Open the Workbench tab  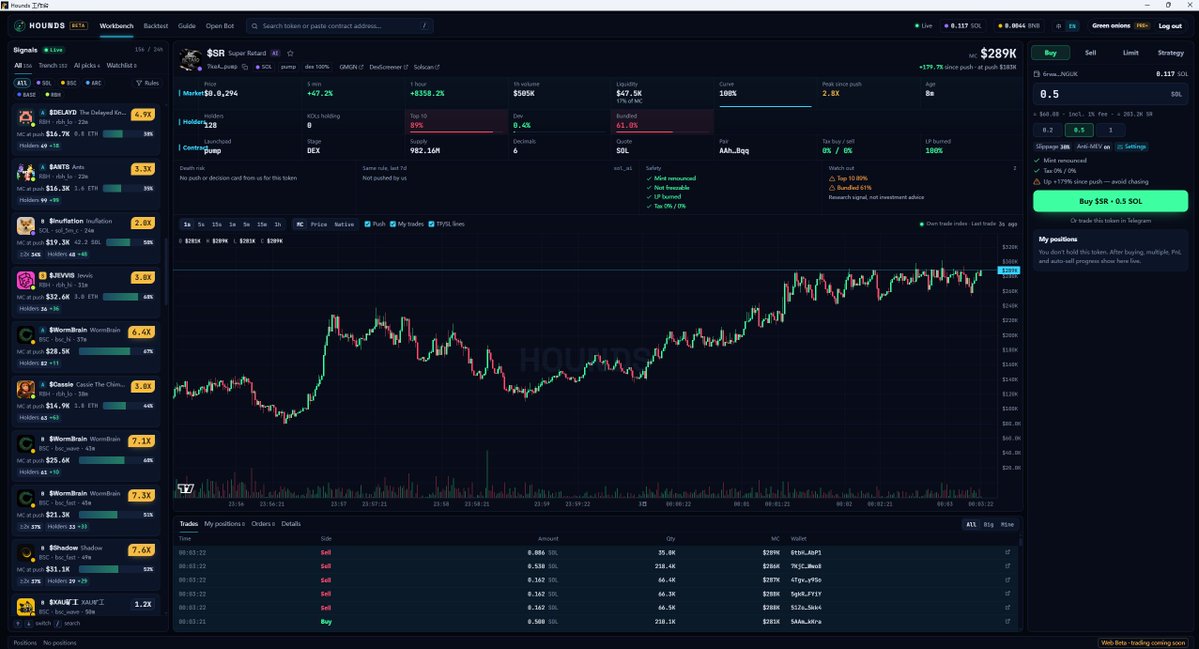click(116, 26)
